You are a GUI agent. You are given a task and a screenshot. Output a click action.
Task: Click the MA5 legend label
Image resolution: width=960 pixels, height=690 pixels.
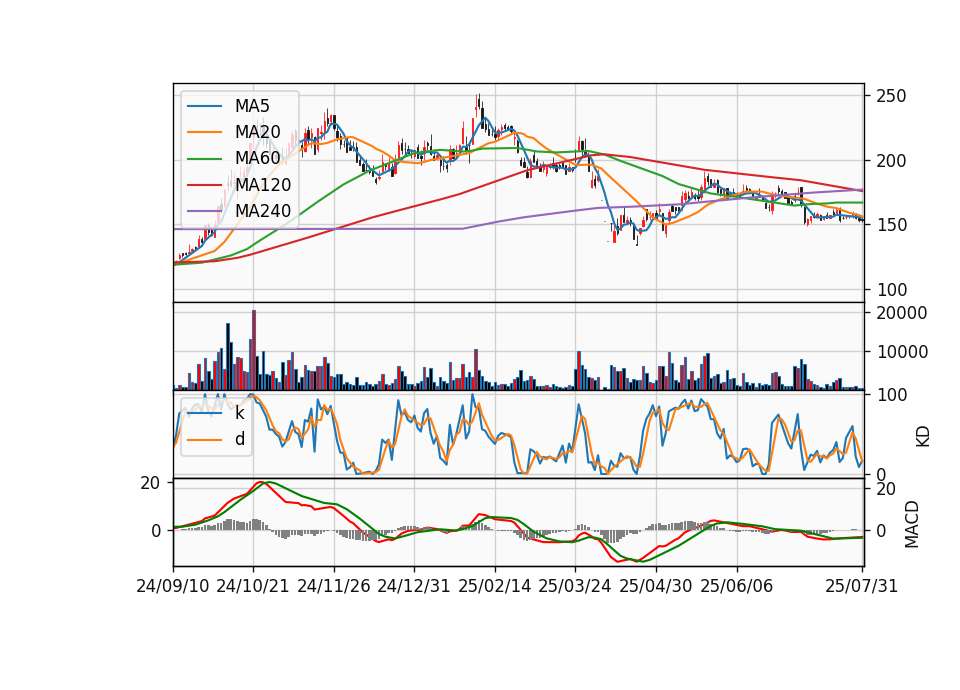252,106
